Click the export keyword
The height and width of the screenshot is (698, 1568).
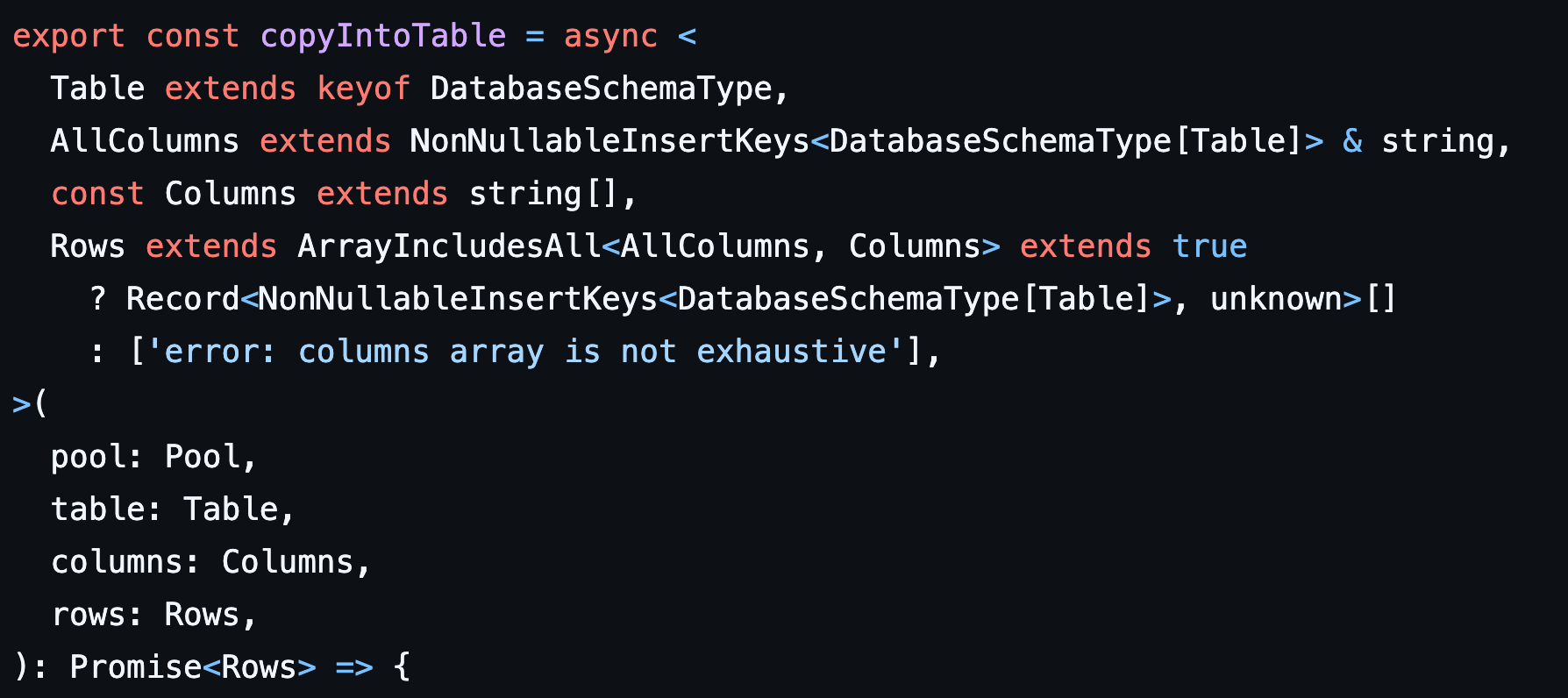click(x=68, y=36)
